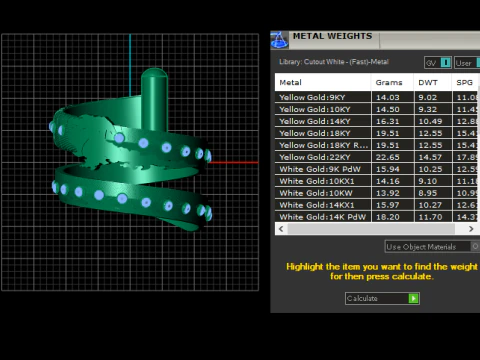Select the White Gold:9K PdW row
Viewport: 480px width, 360px height.
[x=377, y=169]
